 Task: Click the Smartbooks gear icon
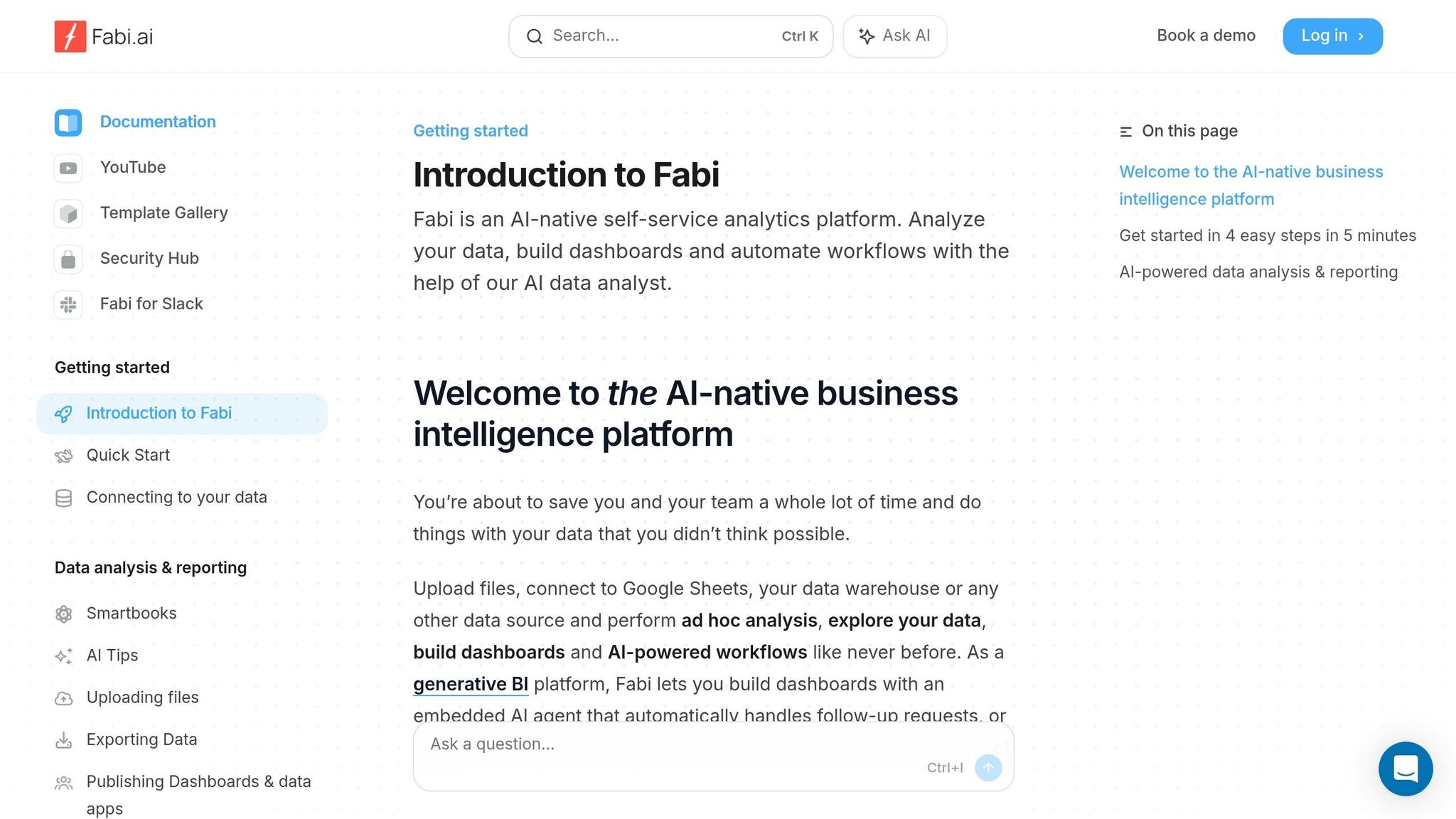[x=64, y=614]
